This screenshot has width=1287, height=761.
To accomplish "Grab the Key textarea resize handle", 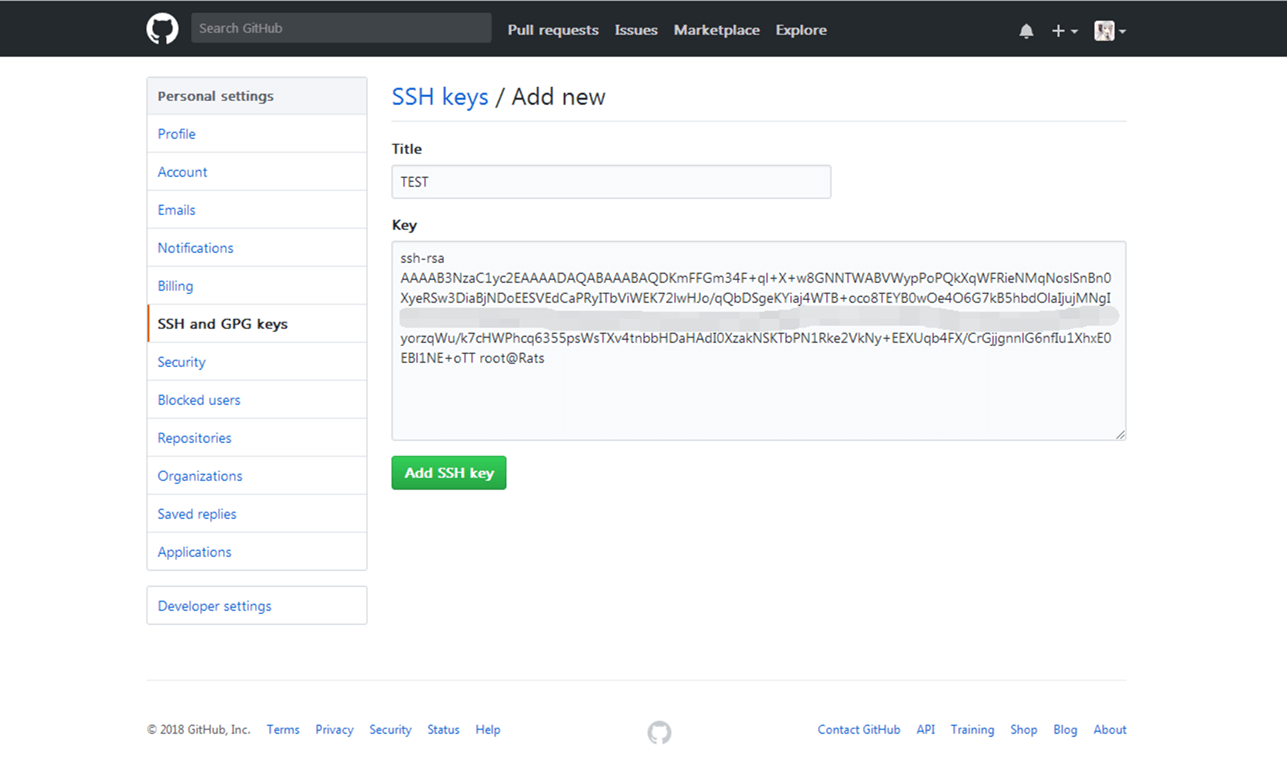I will pos(1120,434).
